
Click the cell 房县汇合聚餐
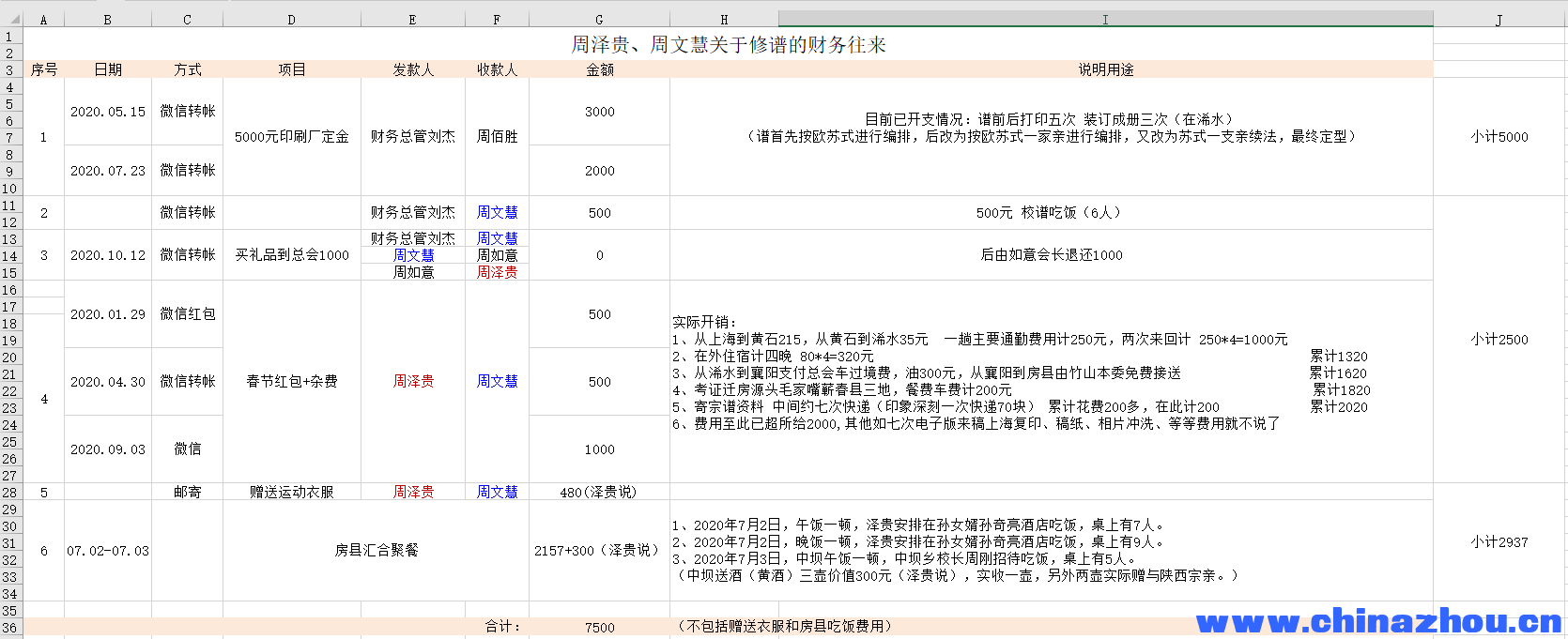click(376, 551)
